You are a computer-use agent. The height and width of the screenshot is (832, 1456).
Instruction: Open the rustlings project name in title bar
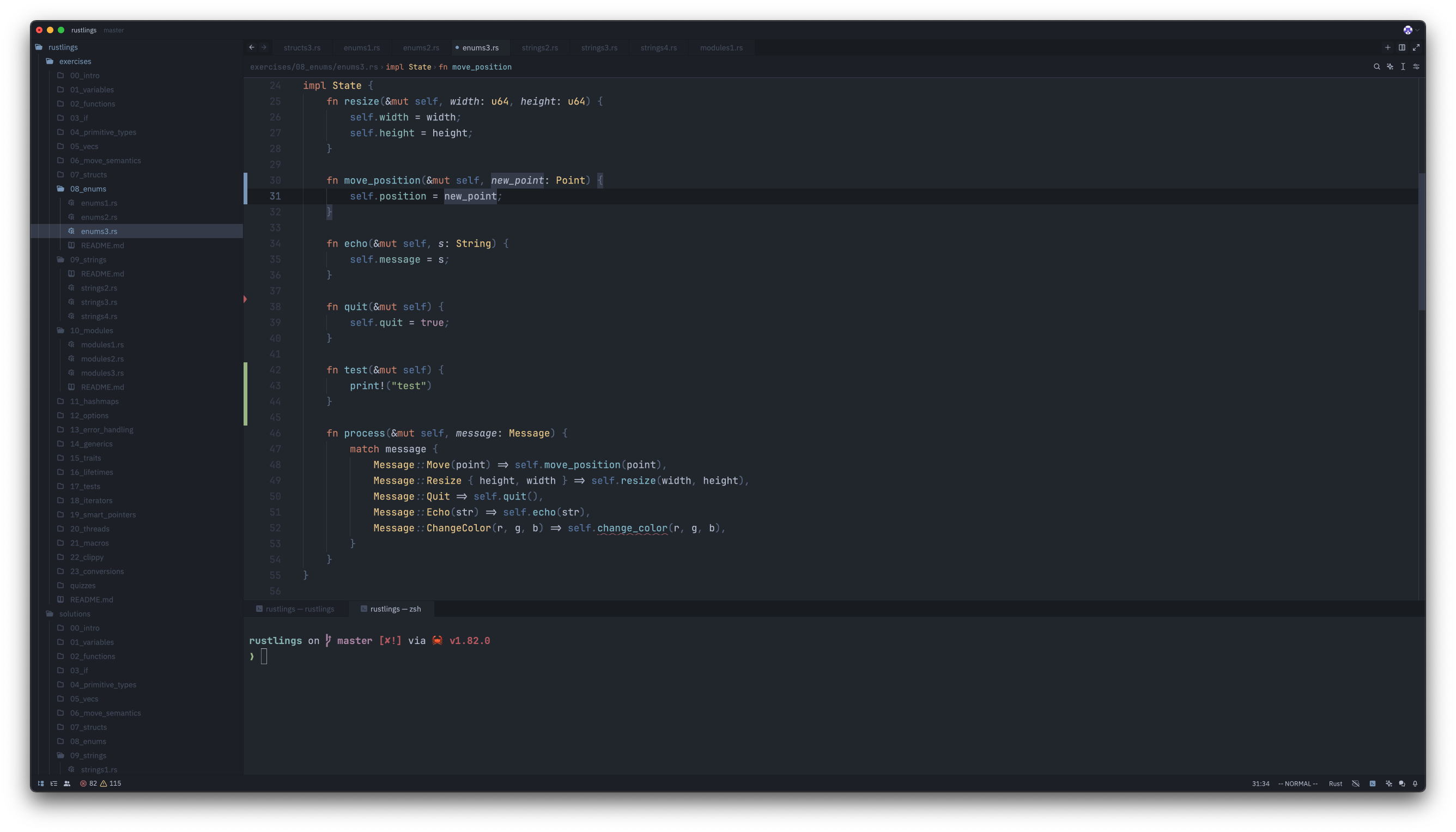click(x=84, y=30)
